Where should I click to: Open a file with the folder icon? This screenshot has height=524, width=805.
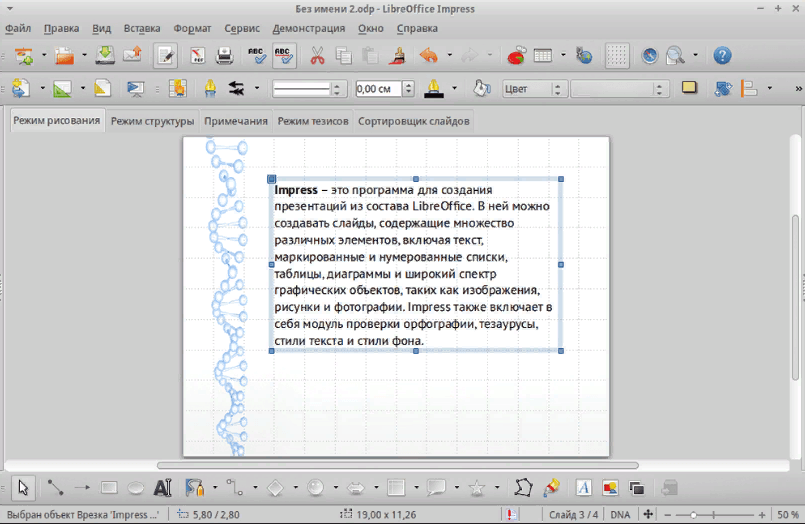pyautogui.click(x=65, y=55)
